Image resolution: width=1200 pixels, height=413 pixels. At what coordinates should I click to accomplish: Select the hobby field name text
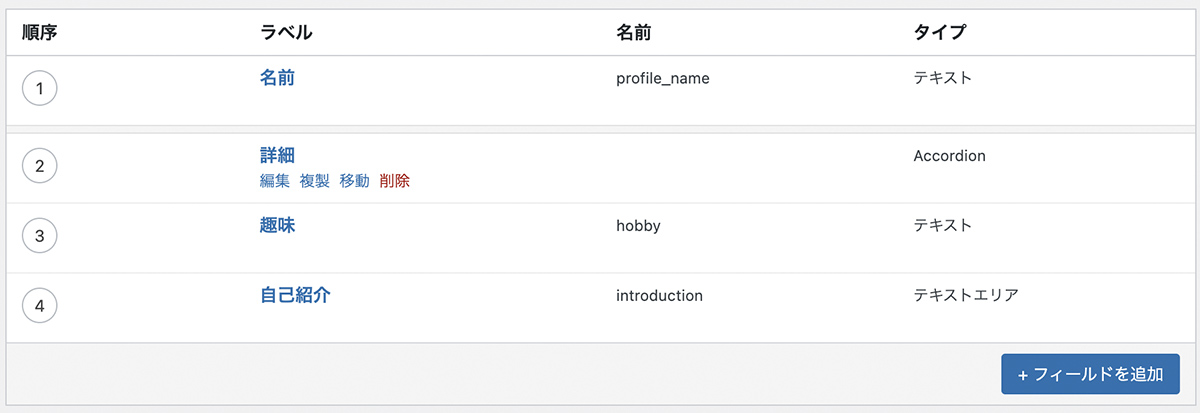[638, 226]
